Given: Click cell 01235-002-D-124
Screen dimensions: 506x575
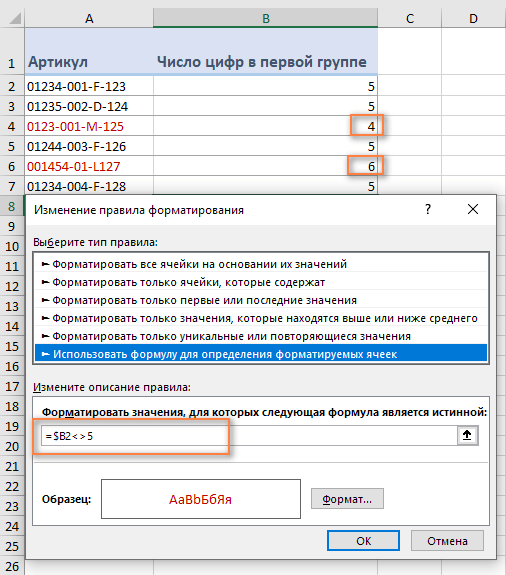Looking at the screenshot, I should (x=89, y=106).
